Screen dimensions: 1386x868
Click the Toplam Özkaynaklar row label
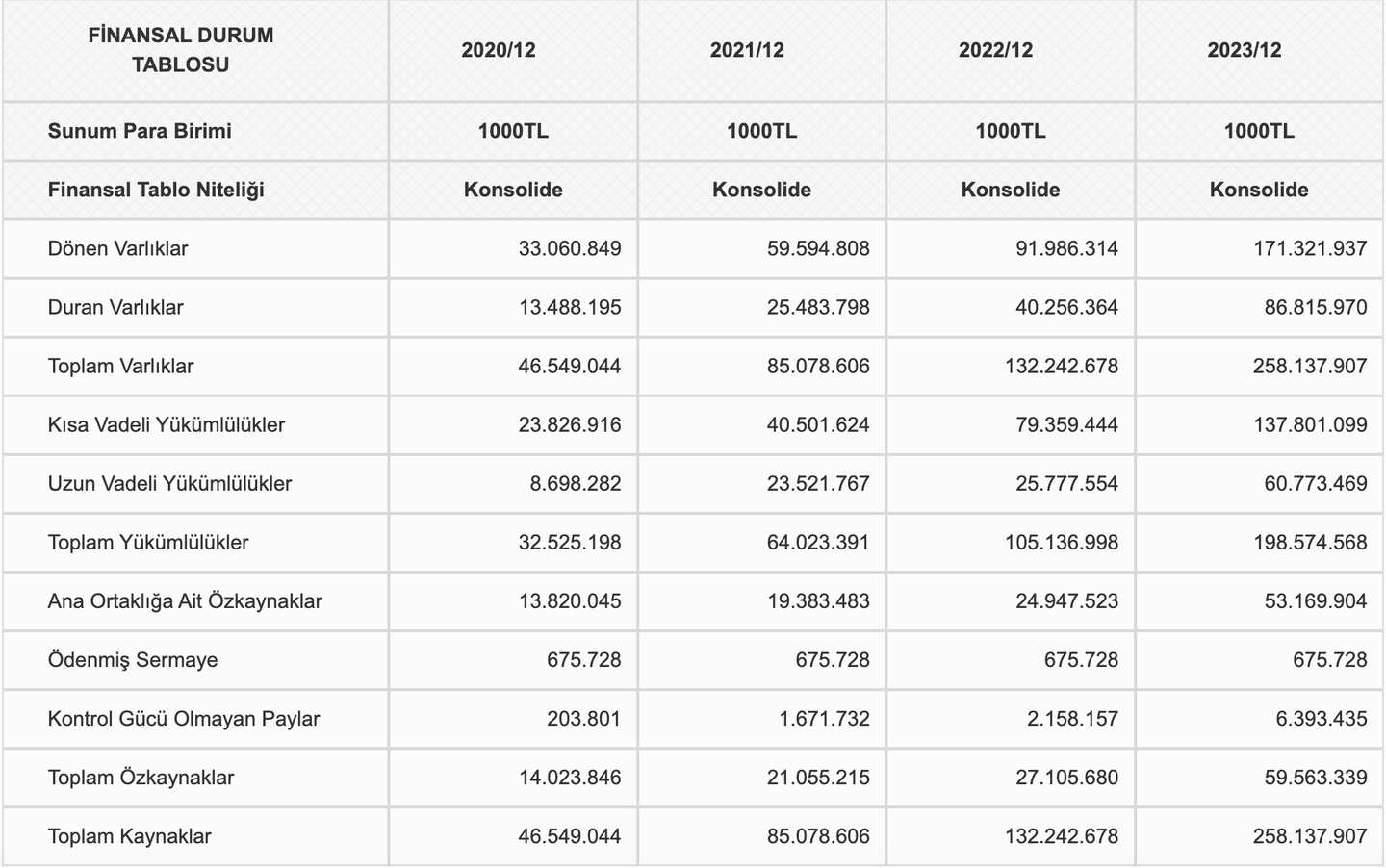(141, 777)
